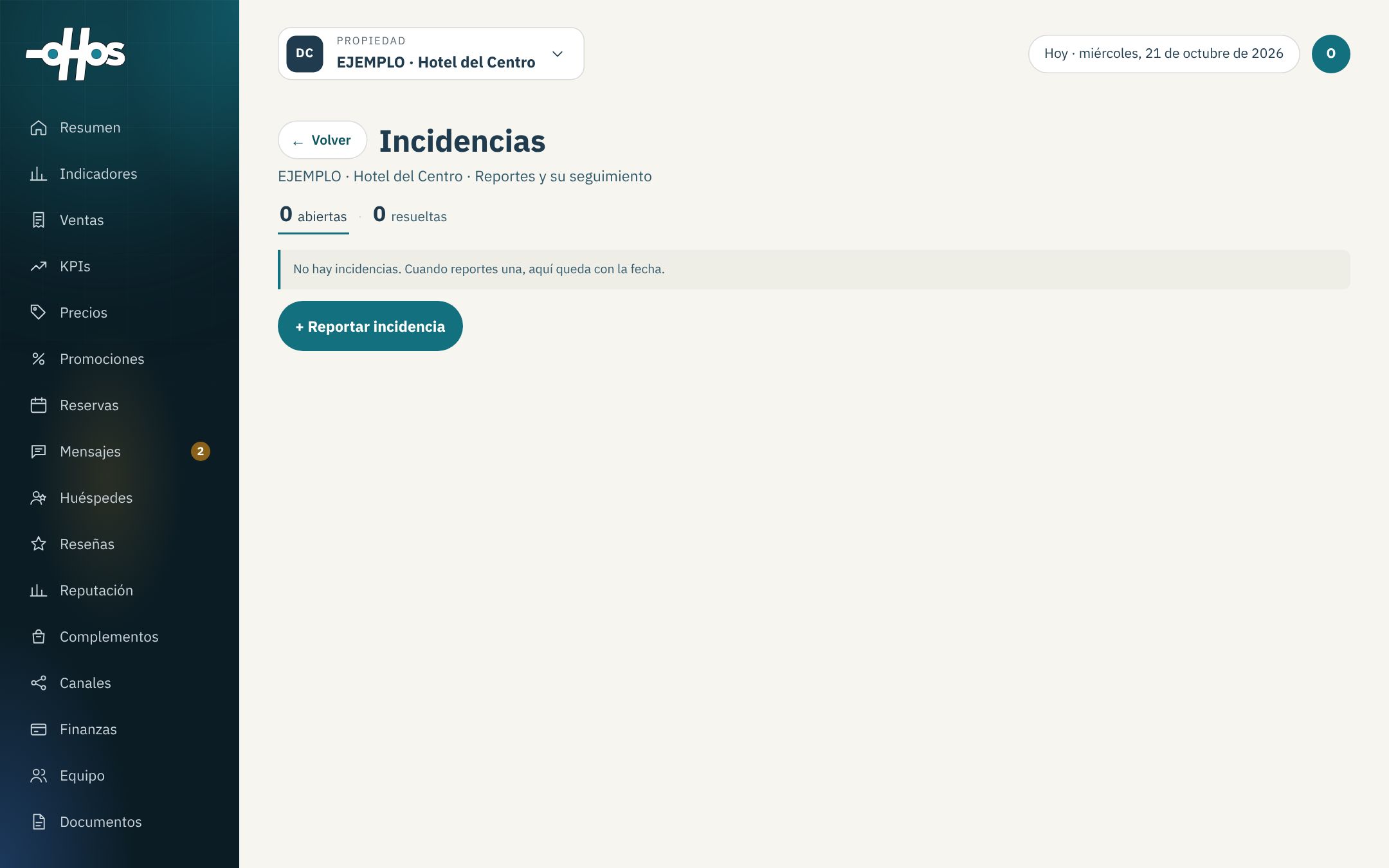Click the ohos logo

(x=75, y=54)
